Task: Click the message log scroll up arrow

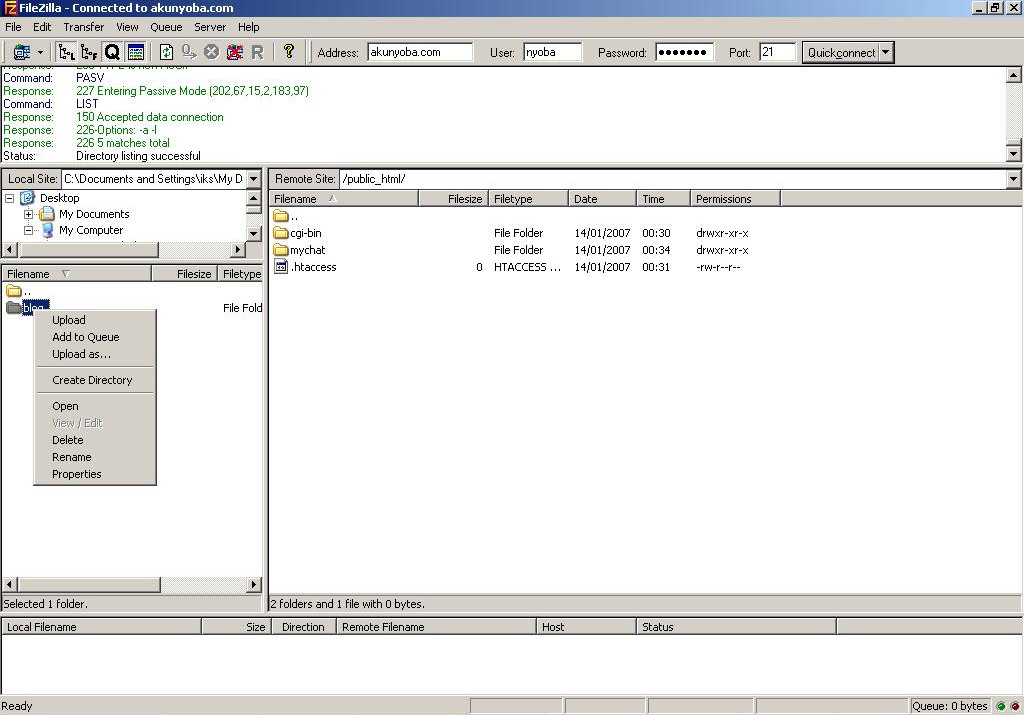Action: click(x=1014, y=75)
